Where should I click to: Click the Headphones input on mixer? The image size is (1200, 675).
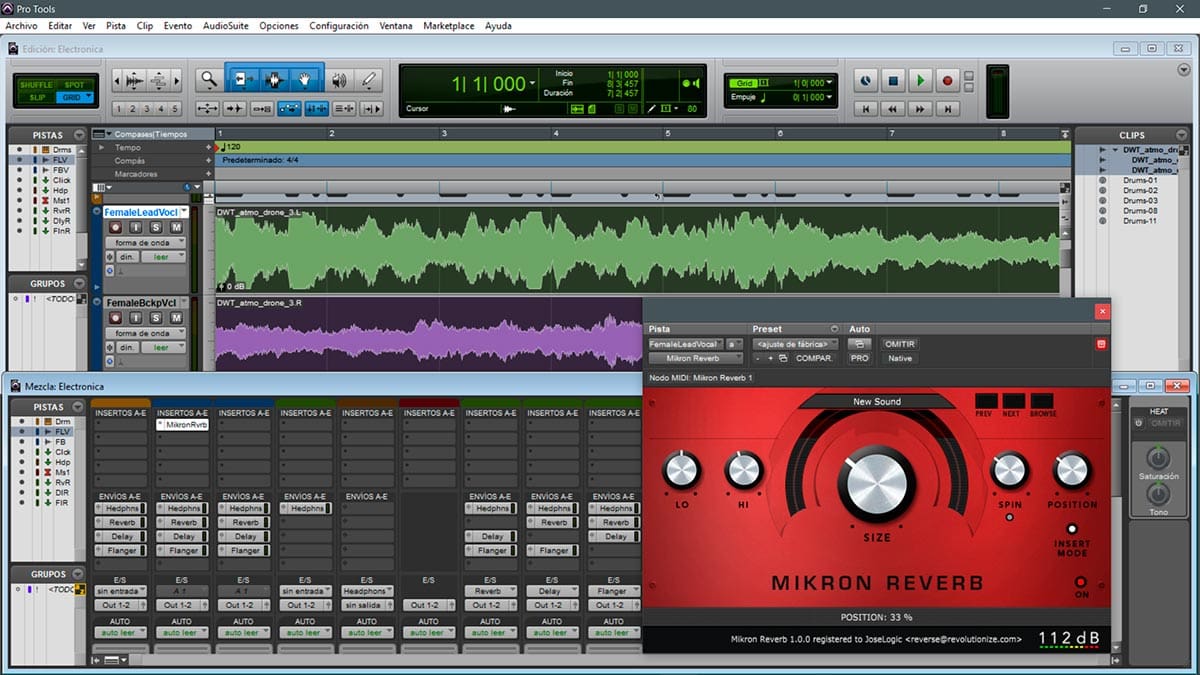367,591
